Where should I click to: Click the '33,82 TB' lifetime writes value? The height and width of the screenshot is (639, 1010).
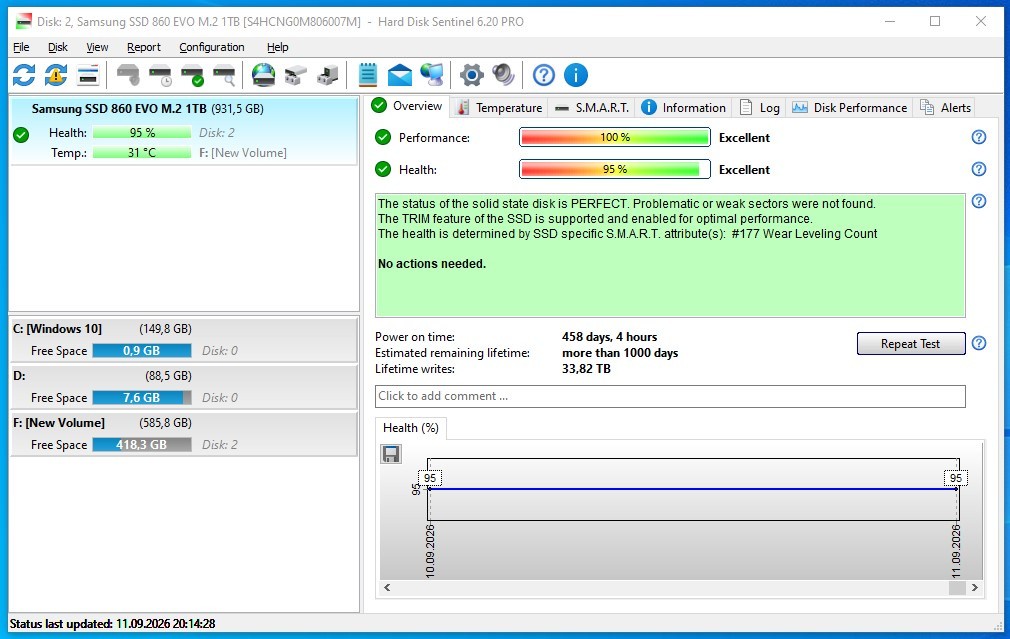tap(586, 369)
